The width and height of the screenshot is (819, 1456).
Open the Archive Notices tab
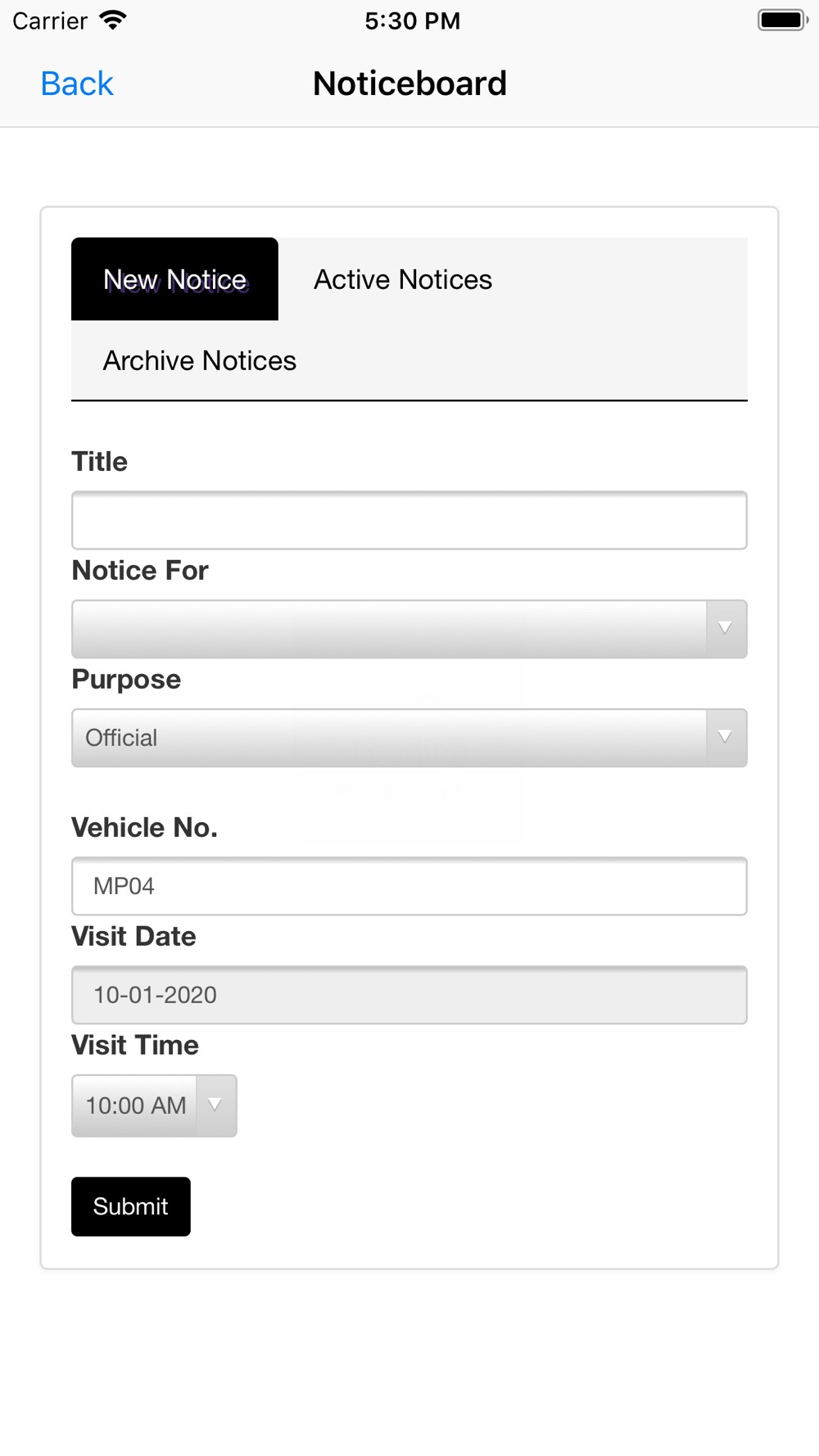[200, 360]
